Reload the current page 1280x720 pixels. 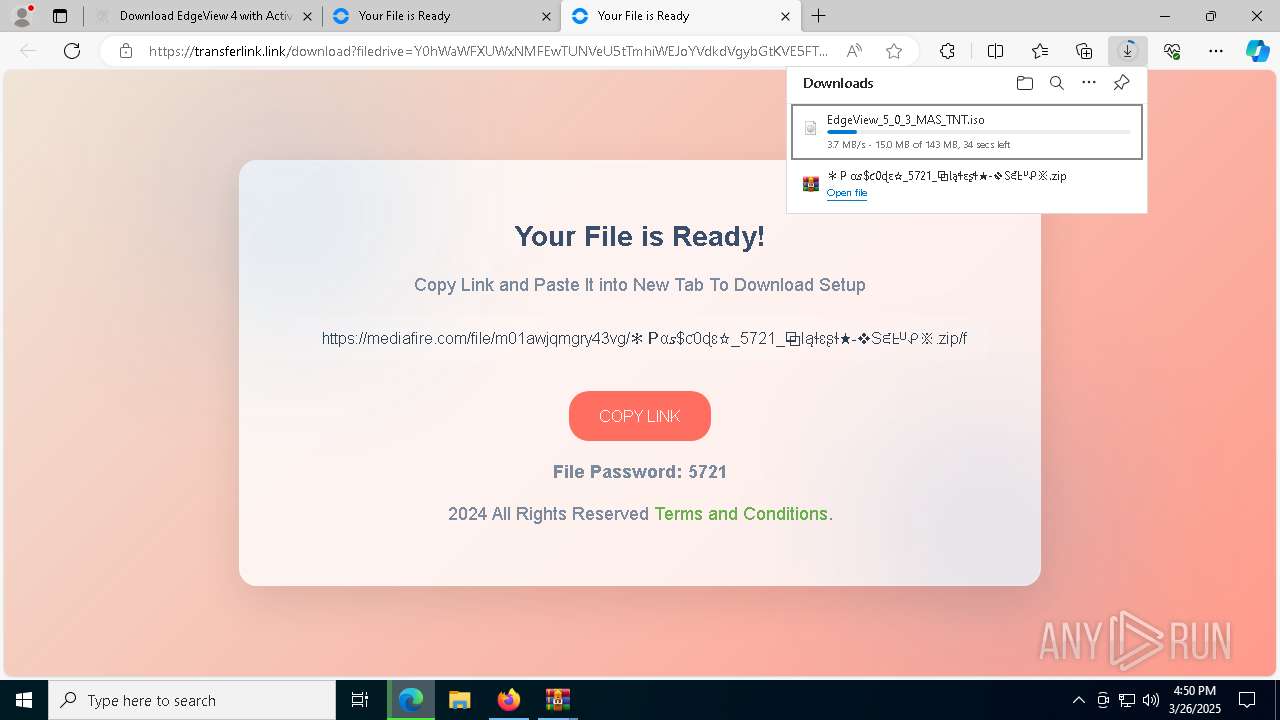click(72, 51)
